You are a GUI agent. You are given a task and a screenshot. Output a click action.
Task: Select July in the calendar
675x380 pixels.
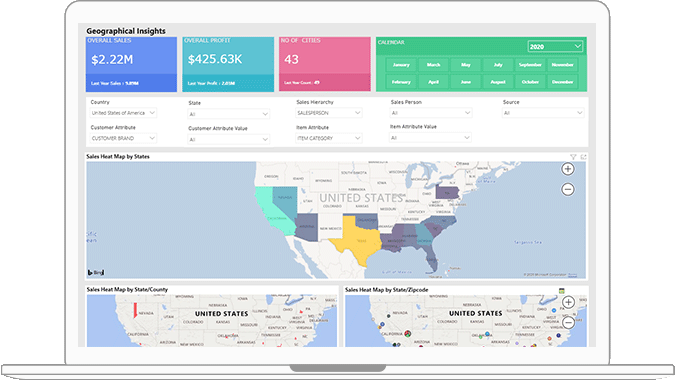(498, 65)
